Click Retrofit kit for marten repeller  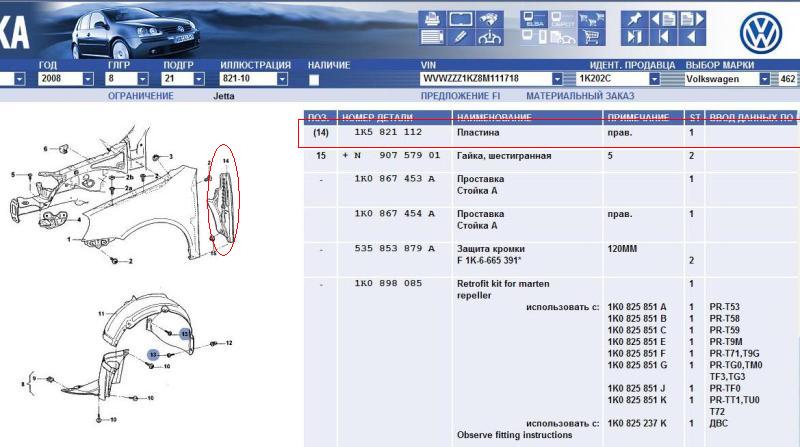click(x=503, y=289)
